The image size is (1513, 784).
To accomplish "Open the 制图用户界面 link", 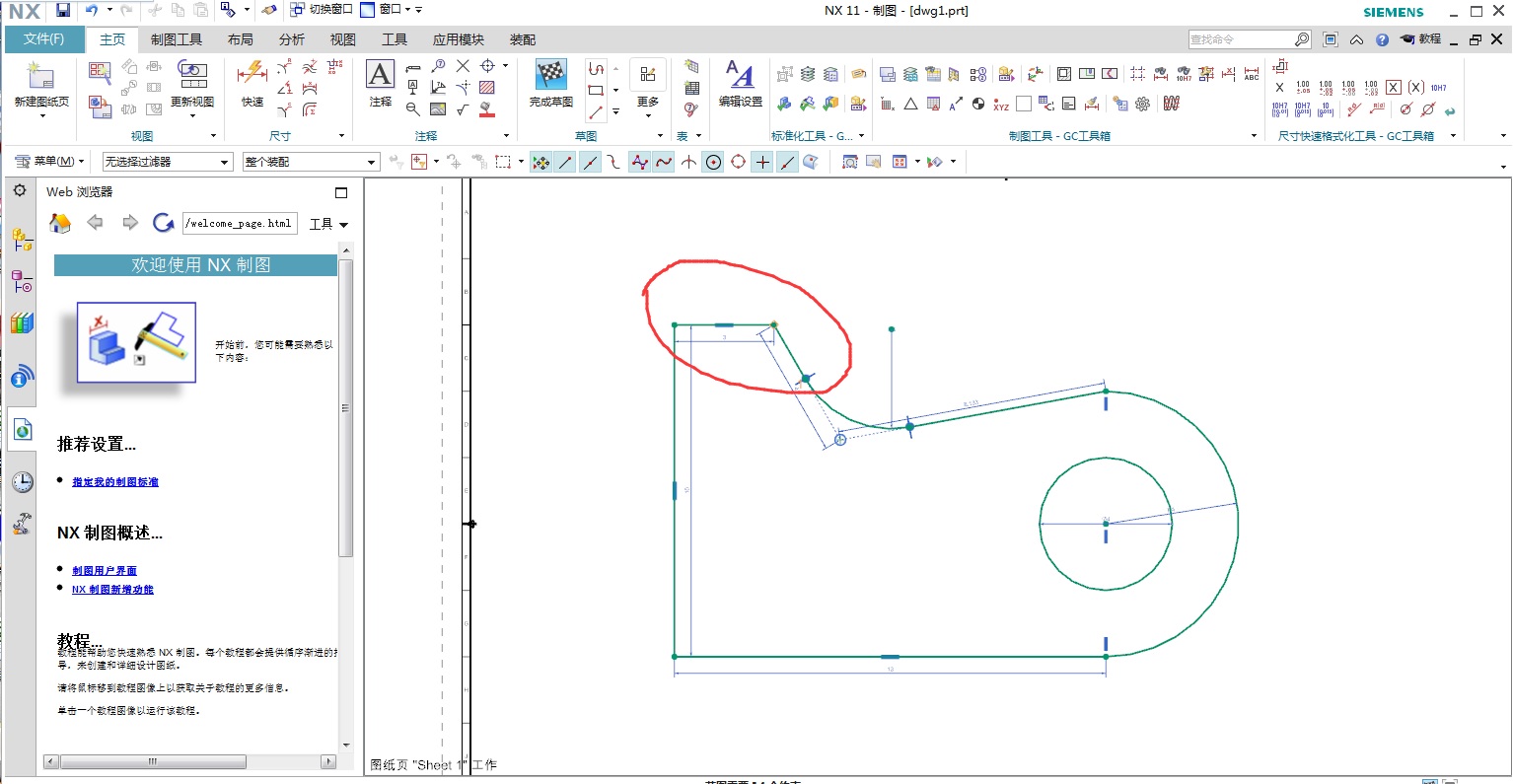I will 105,571.
